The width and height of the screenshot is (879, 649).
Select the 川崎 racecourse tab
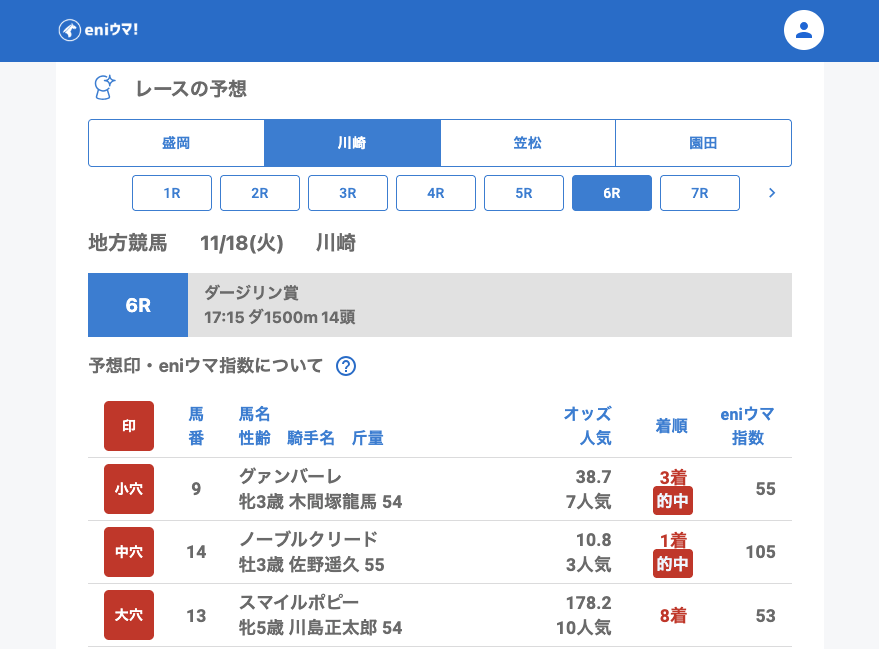coord(352,143)
